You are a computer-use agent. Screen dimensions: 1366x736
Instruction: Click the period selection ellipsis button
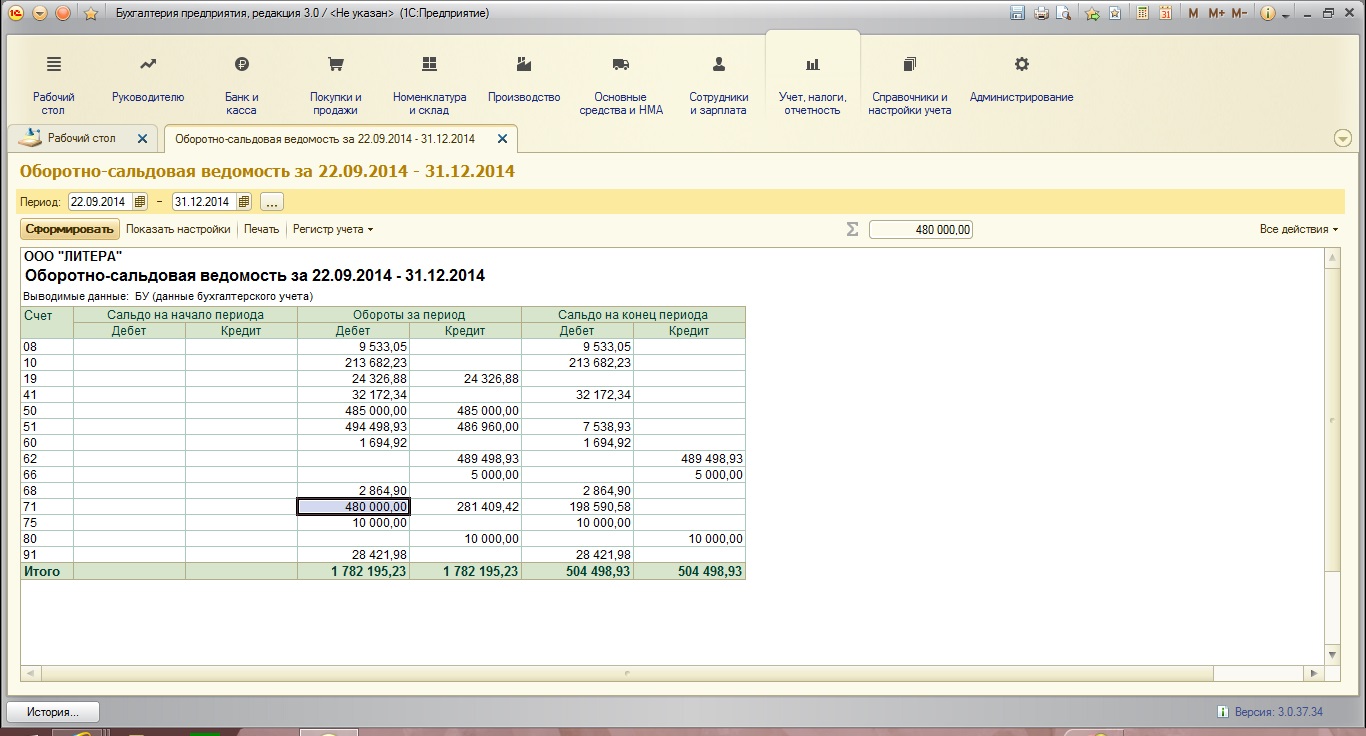point(272,202)
